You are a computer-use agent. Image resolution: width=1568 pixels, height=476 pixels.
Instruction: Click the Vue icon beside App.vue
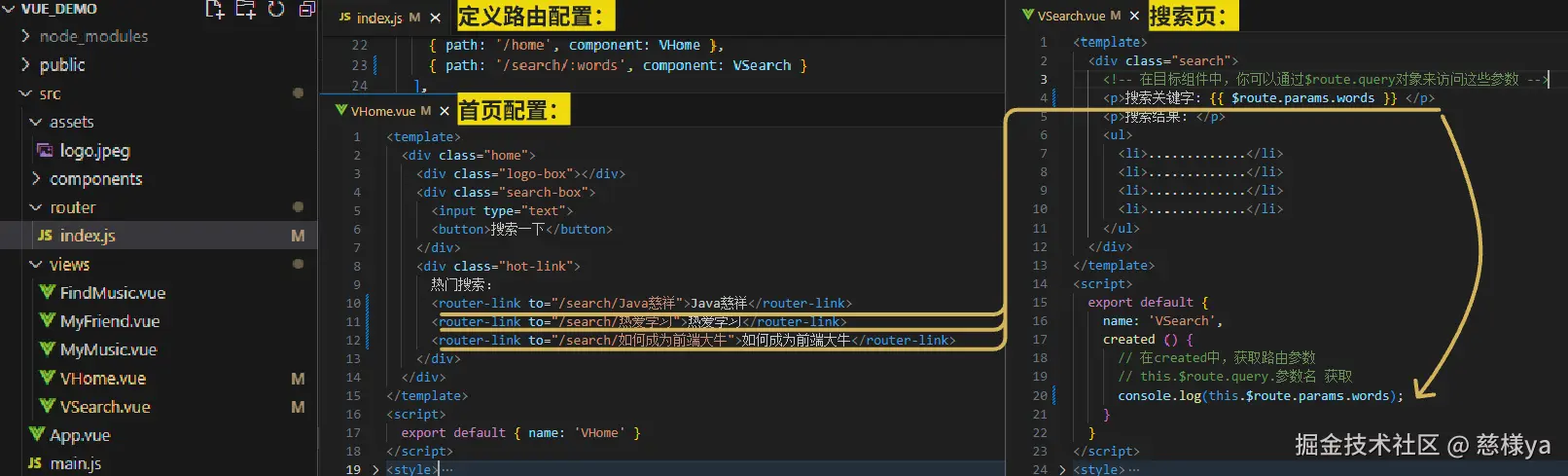point(37,434)
